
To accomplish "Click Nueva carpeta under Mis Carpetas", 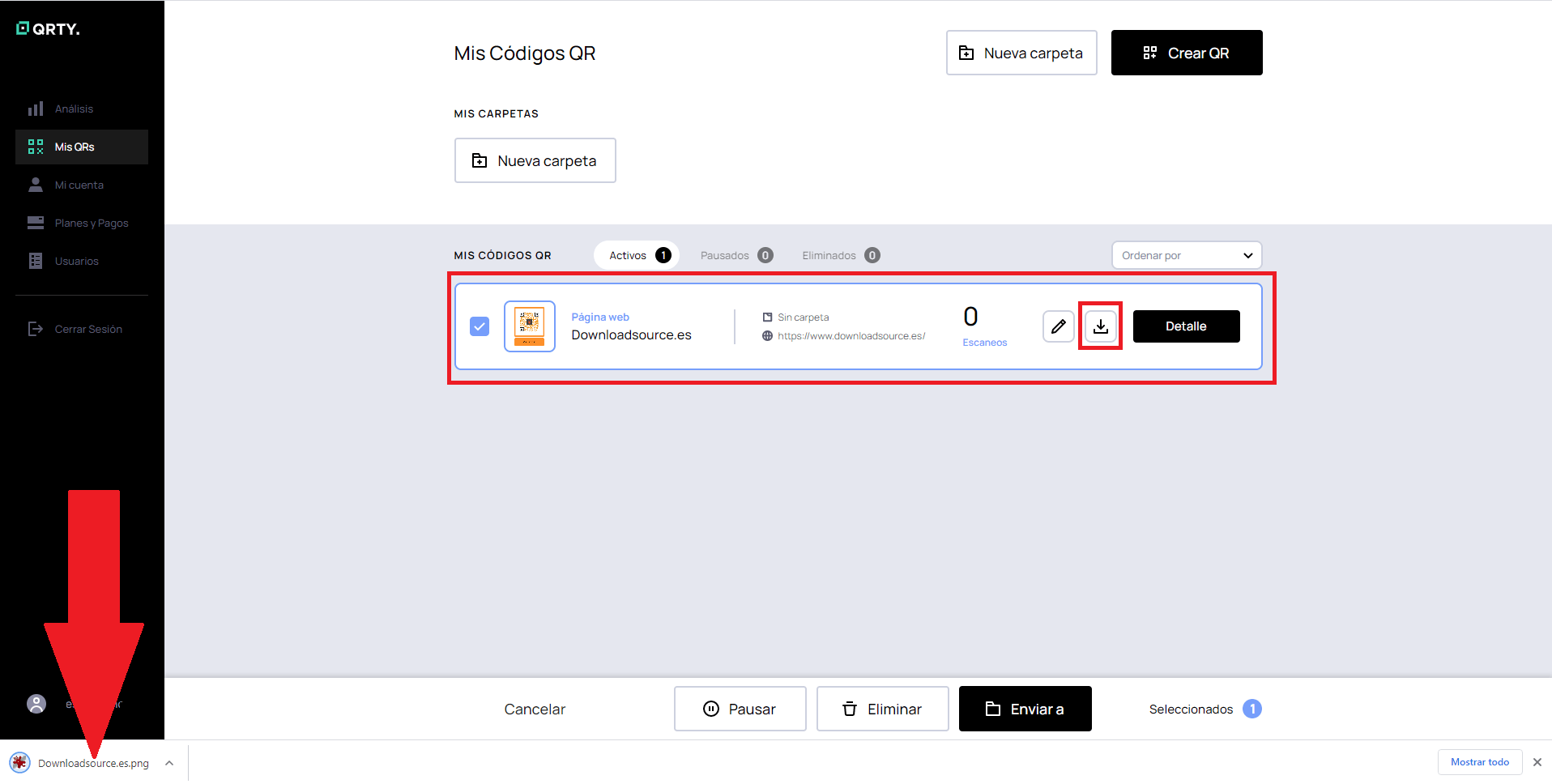I will [535, 160].
